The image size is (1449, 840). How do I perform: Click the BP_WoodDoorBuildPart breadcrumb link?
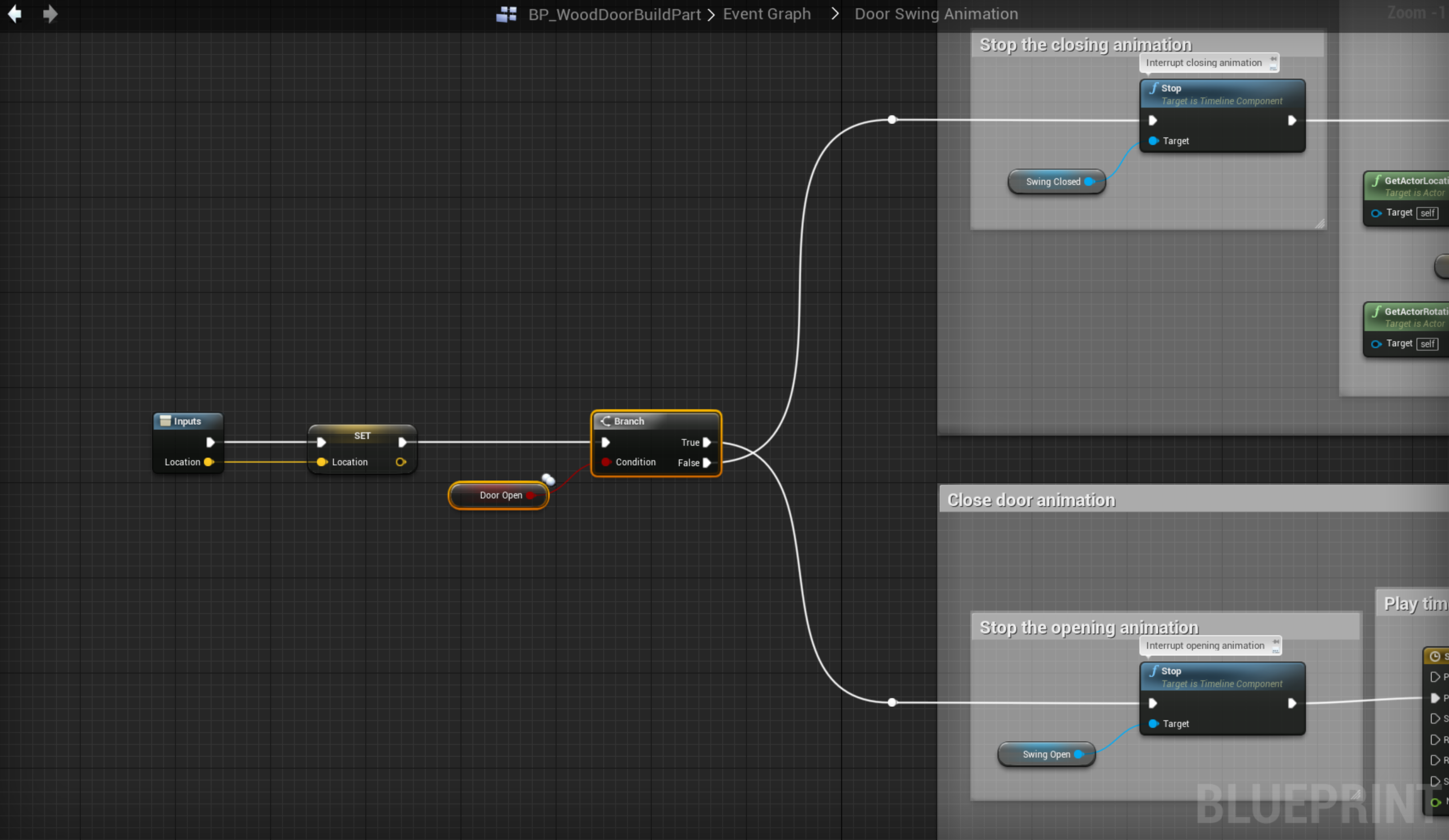coord(614,14)
